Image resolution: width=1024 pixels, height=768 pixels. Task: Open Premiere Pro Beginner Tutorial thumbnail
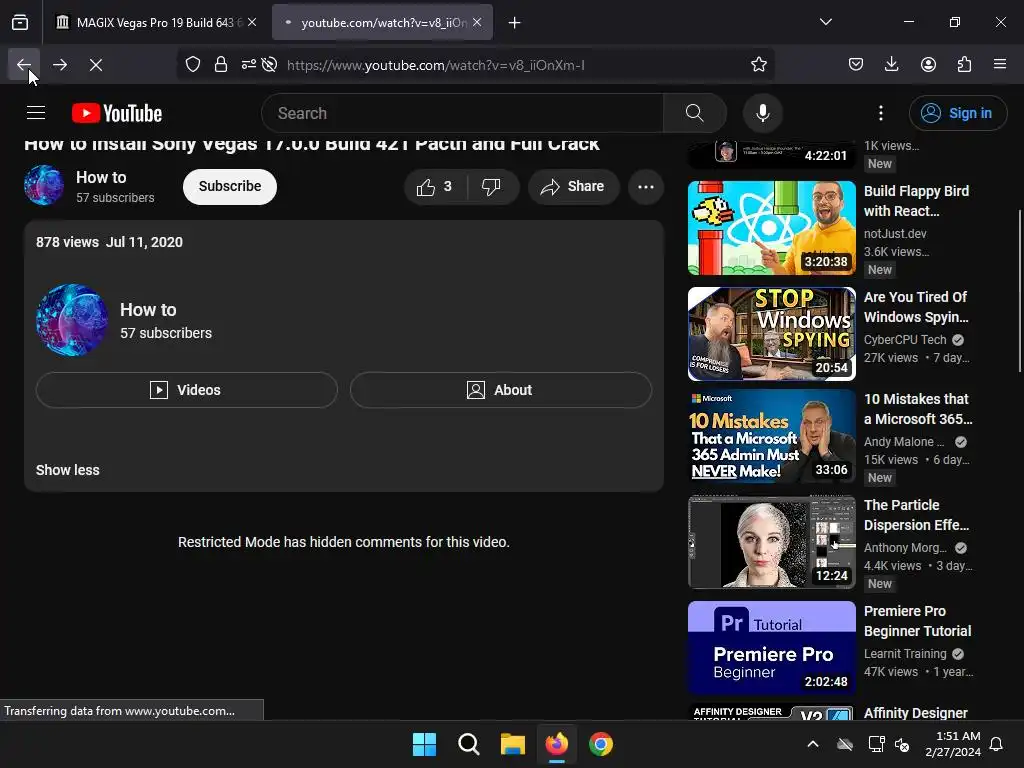click(771, 648)
